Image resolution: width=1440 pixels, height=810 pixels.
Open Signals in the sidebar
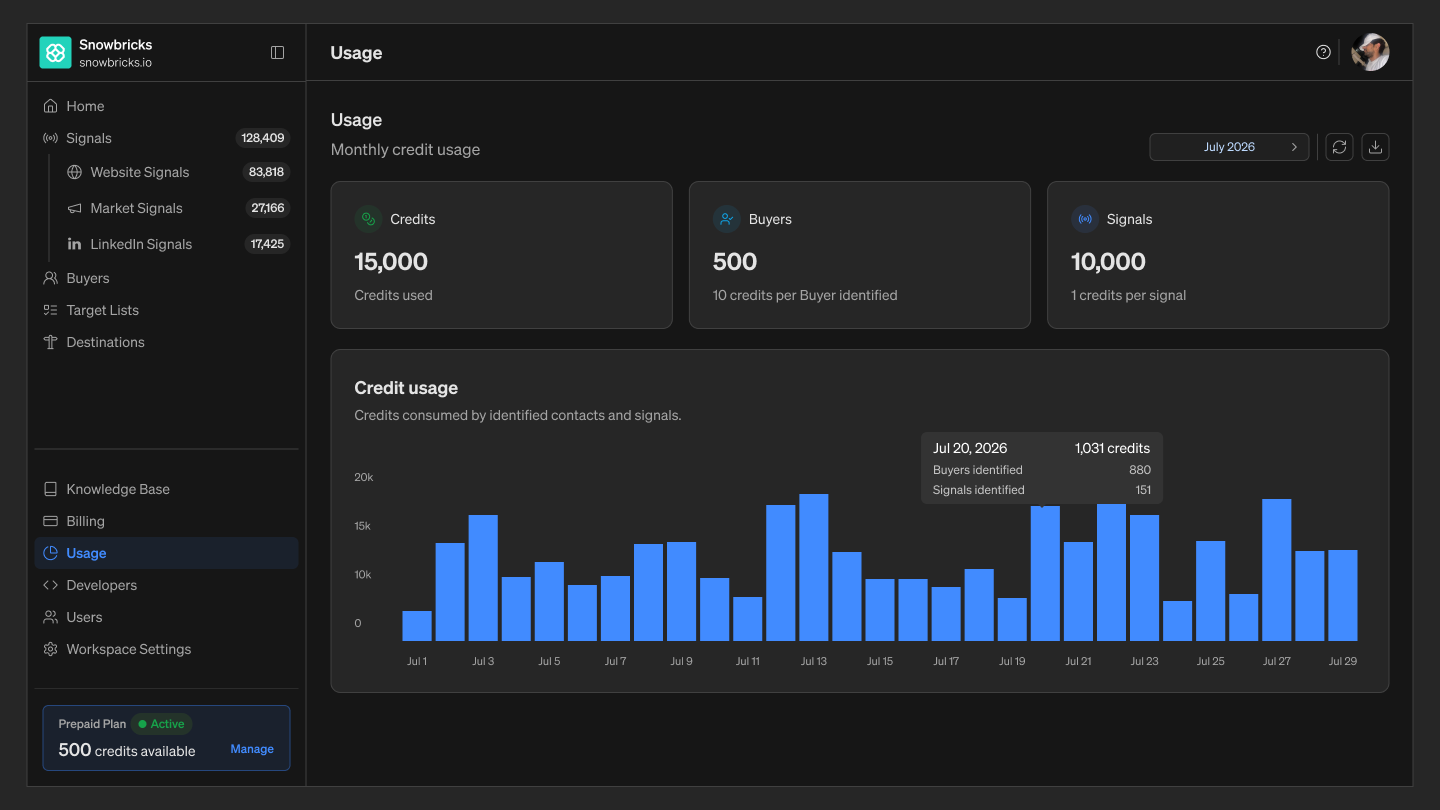point(167,138)
